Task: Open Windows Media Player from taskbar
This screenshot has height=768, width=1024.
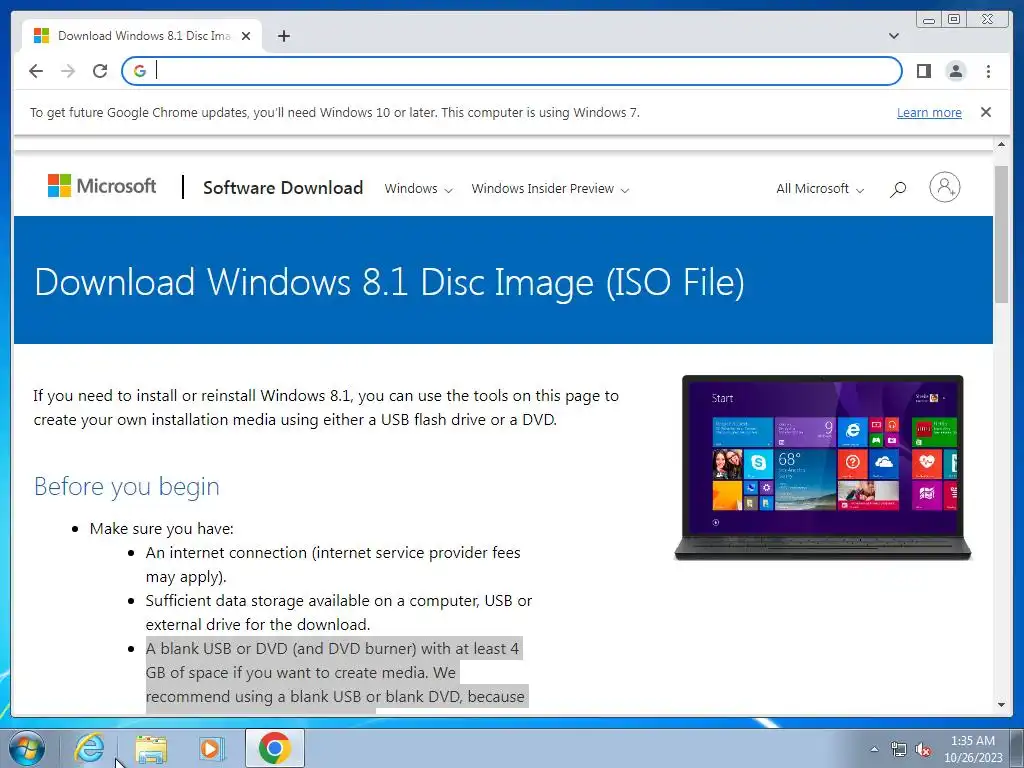Action: click(x=211, y=748)
